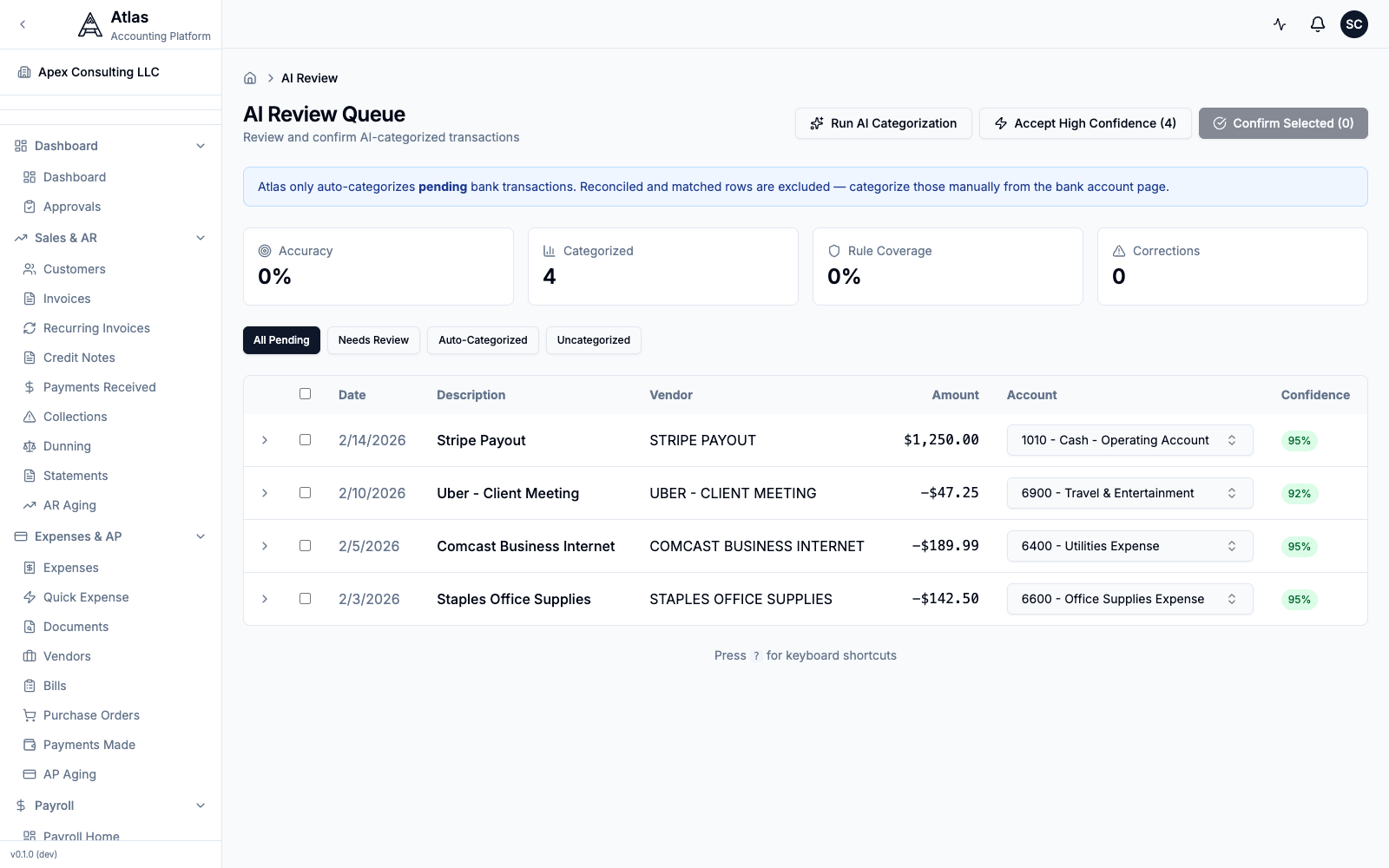The image size is (1389, 868).
Task: Click the Purchase Orders cart icon
Action: pos(30,715)
